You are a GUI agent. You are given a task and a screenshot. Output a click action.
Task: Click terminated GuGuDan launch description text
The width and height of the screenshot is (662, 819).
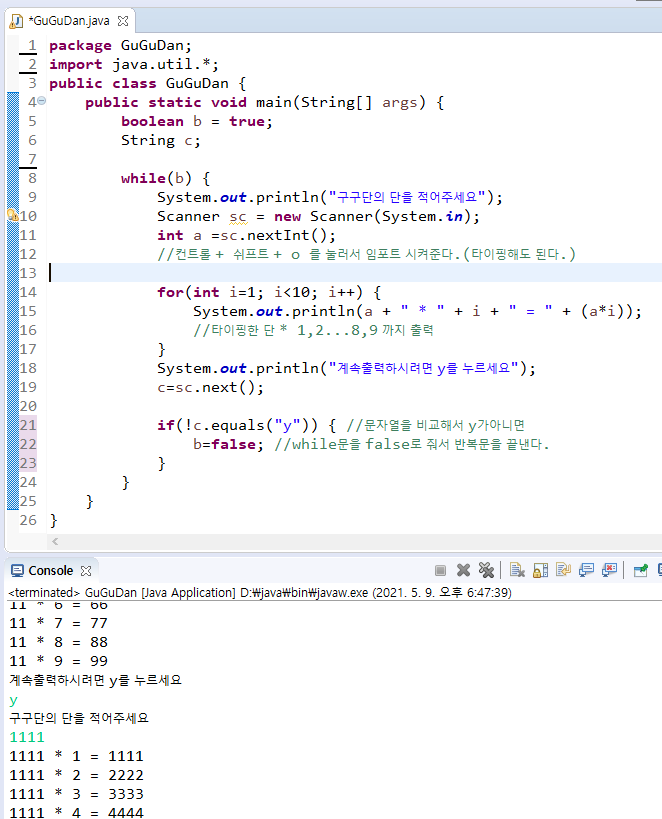click(x=260, y=593)
